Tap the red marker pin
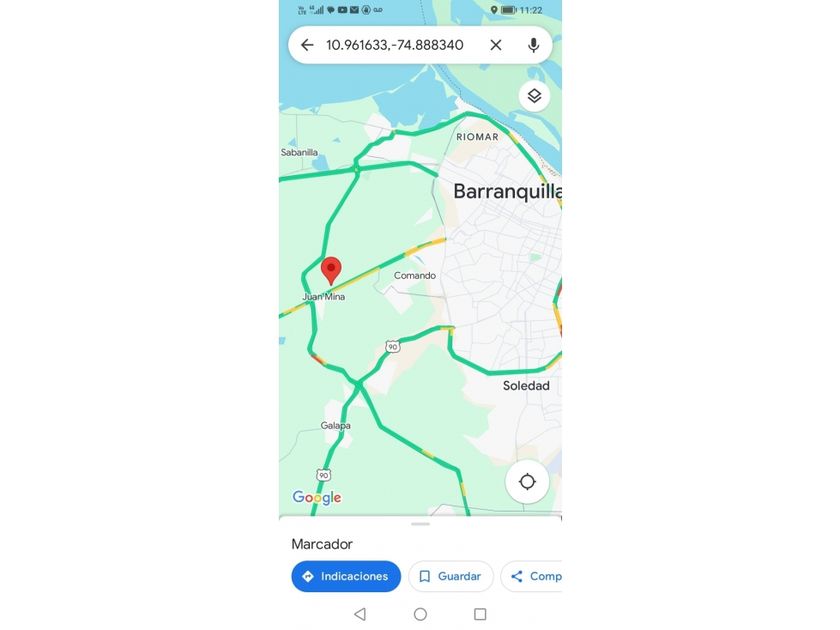The height and width of the screenshot is (630, 840). tap(331, 271)
